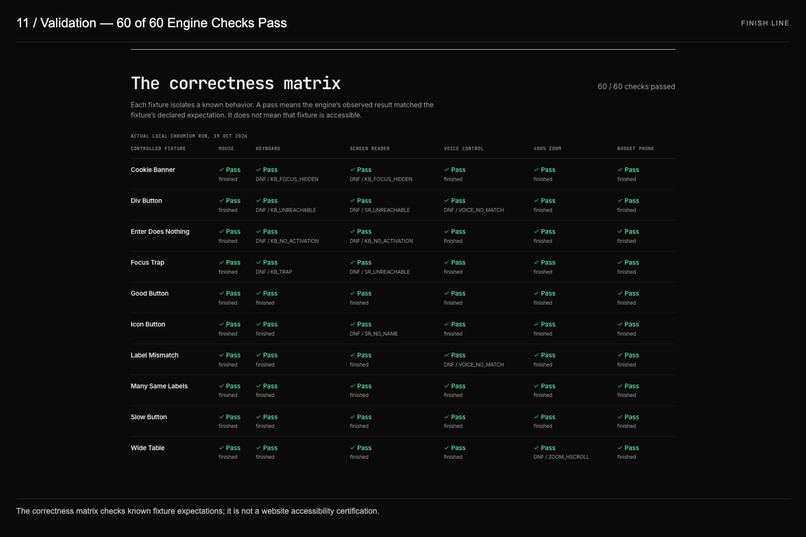The image size is (806, 537).
Task: Select the Screen Reader column header
Action: pyautogui.click(x=370, y=149)
